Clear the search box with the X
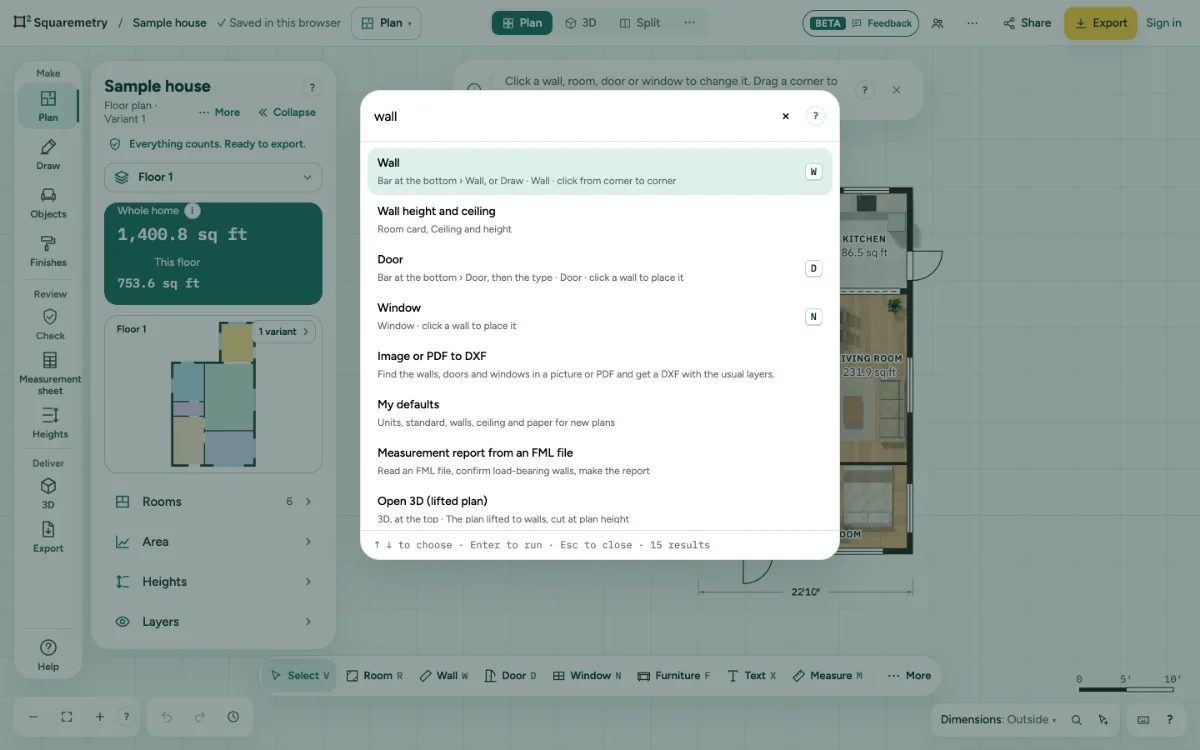The image size is (1200, 750). (x=785, y=116)
